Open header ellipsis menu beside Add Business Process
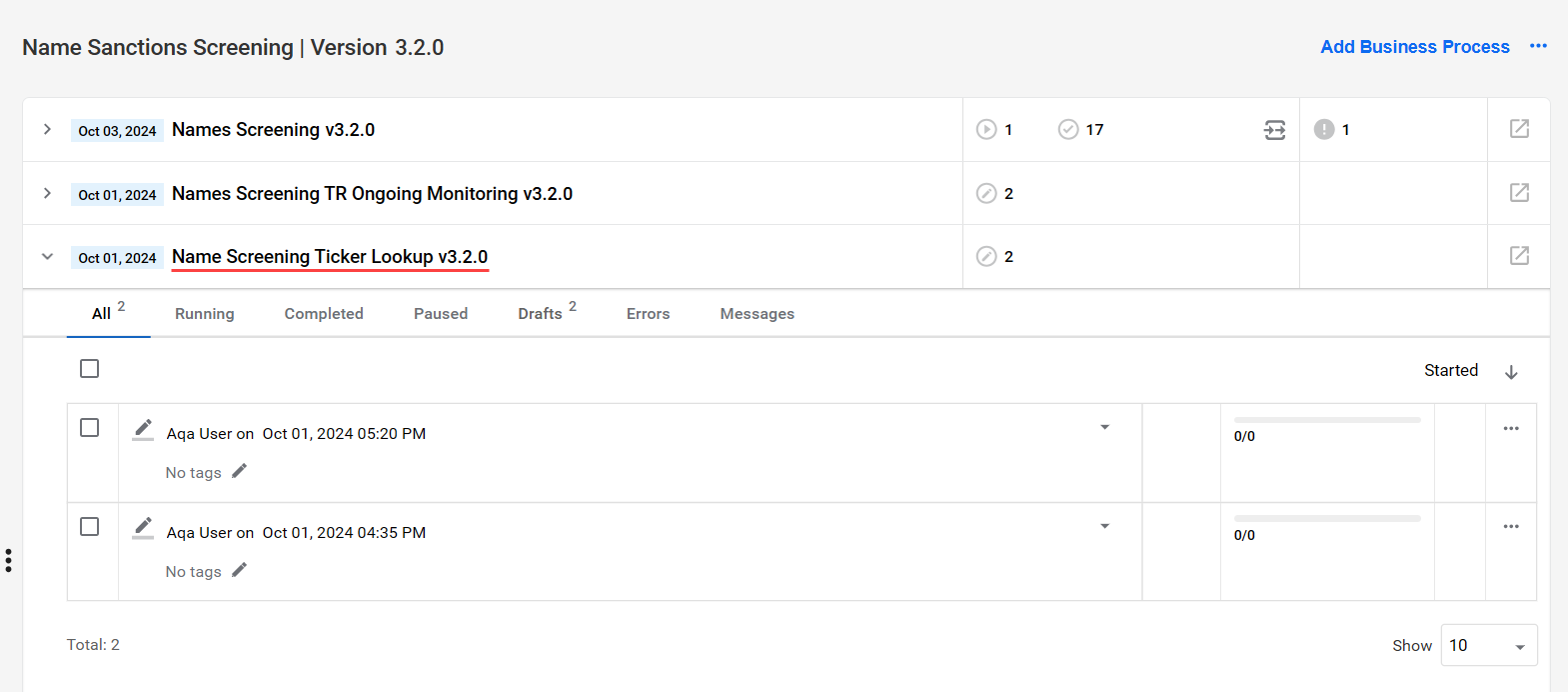This screenshot has width=1568, height=692. [1538, 46]
